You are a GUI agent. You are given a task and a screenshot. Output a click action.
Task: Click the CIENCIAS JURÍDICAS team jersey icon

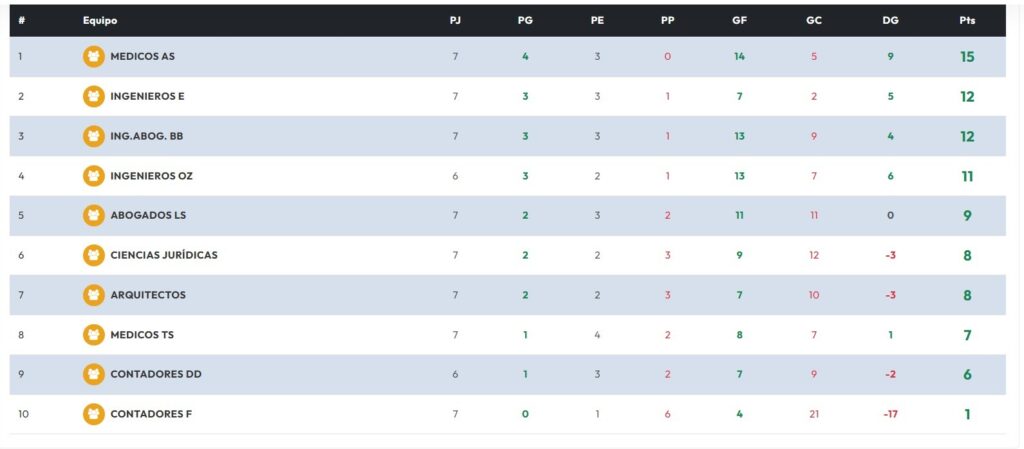93,255
